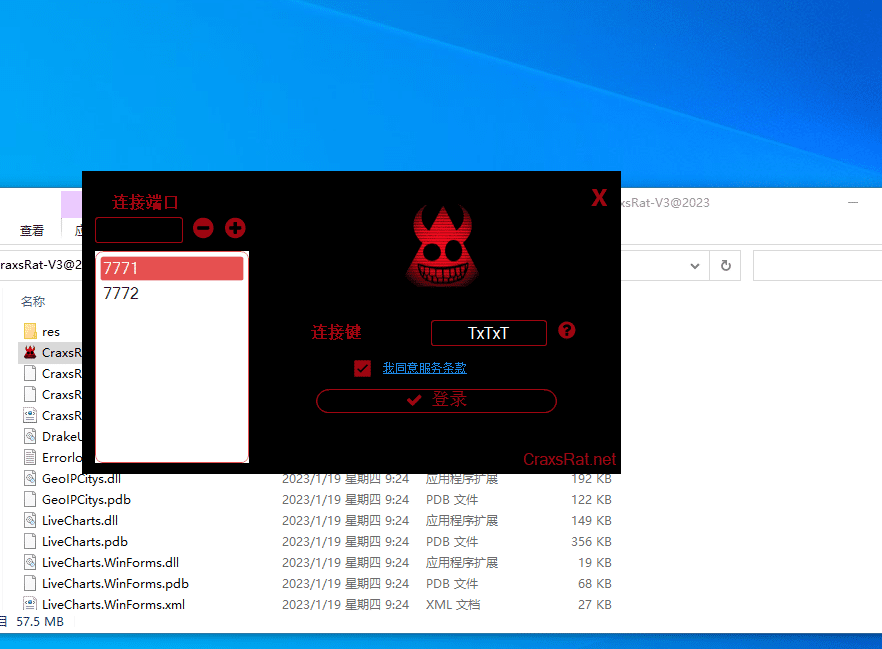Open the 我同意服务条款 terms link
The width and height of the screenshot is (882, 649).
425,368
